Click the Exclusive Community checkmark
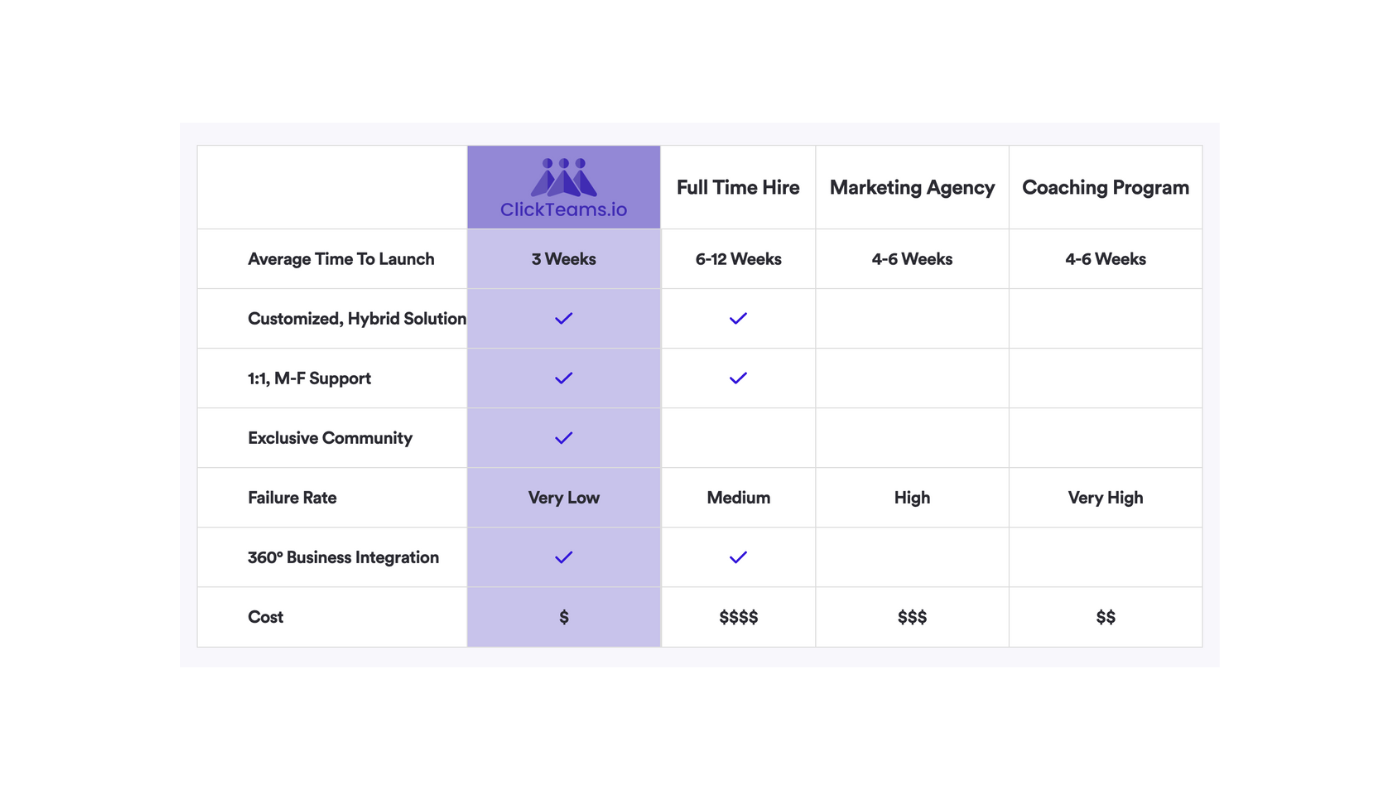 (x=564, y=438)
